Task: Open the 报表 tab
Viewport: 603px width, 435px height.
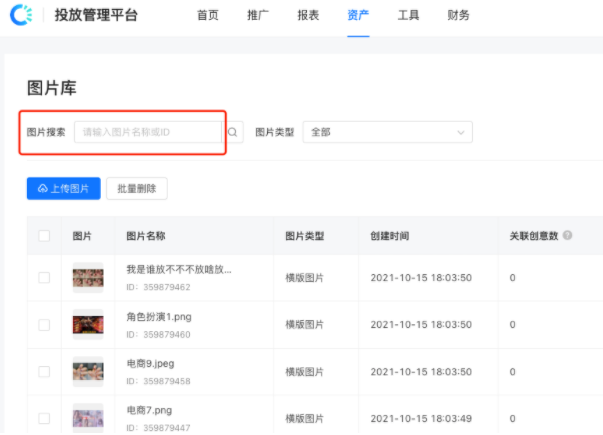Action: click(308, 15)
